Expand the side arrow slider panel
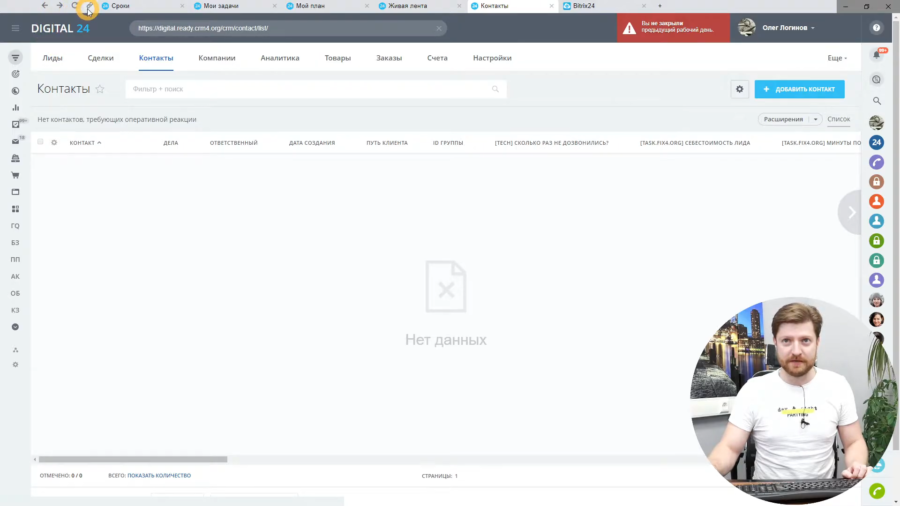Image resolution: width=900 pixels, height=506 pixels. 852,212
